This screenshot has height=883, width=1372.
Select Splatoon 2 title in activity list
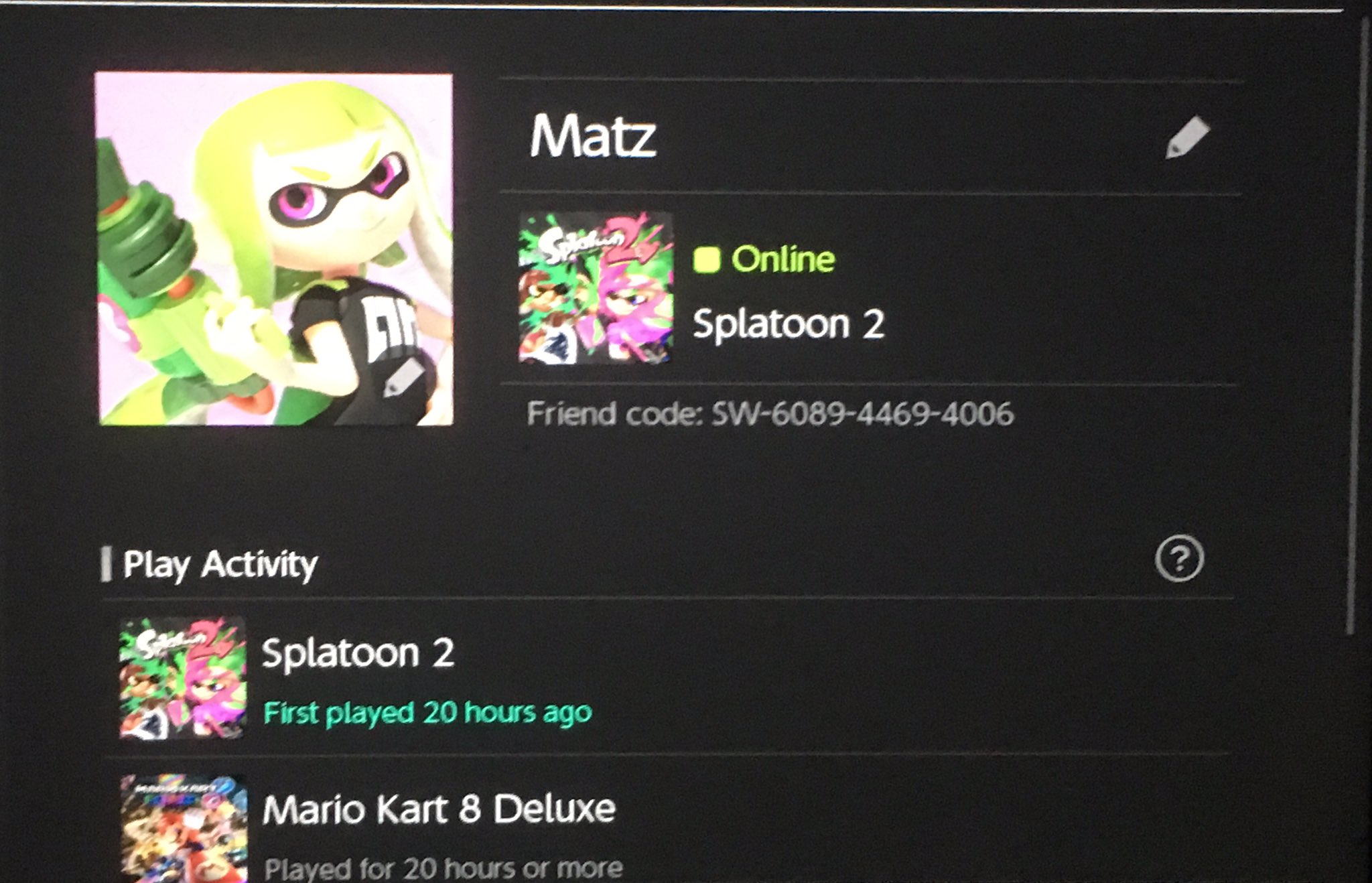pos(358,653)
